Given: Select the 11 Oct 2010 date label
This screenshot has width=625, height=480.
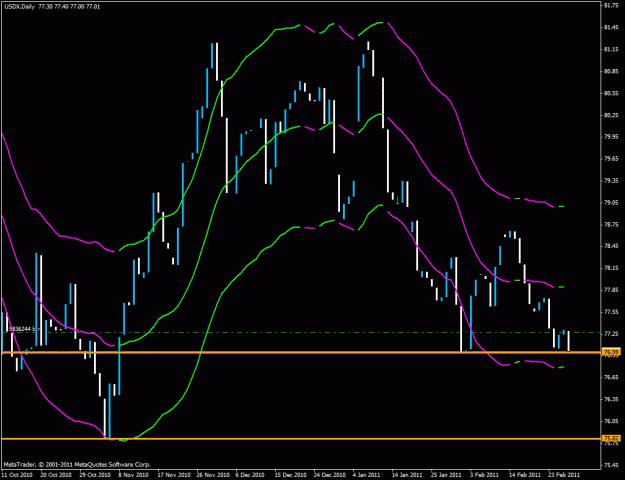Looking at the screenshot, I should tap(16, 475).
